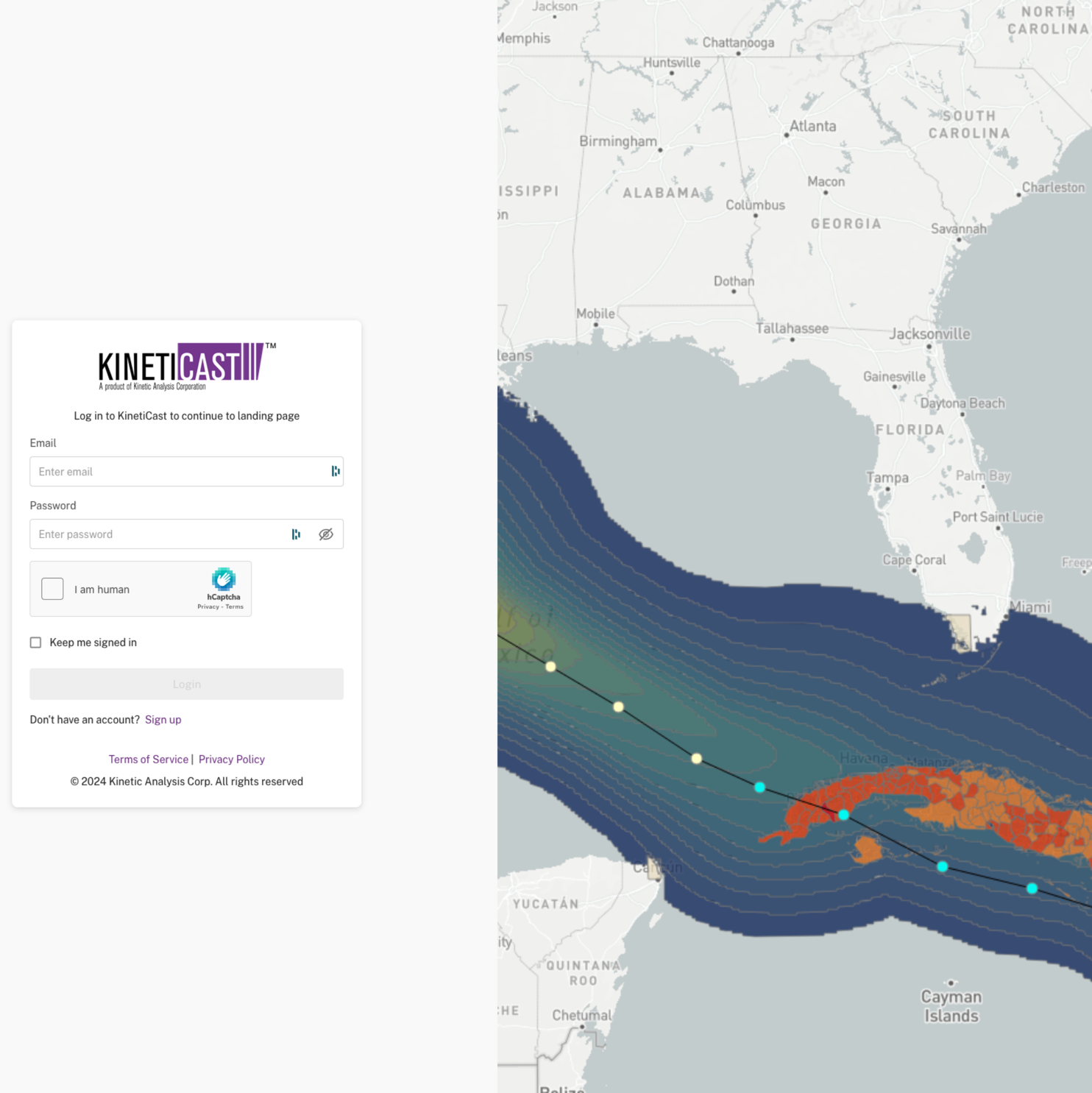1092x1093 pixels.
Task: Toggle password visibility with the eye icon
Action: pos(326,534)
